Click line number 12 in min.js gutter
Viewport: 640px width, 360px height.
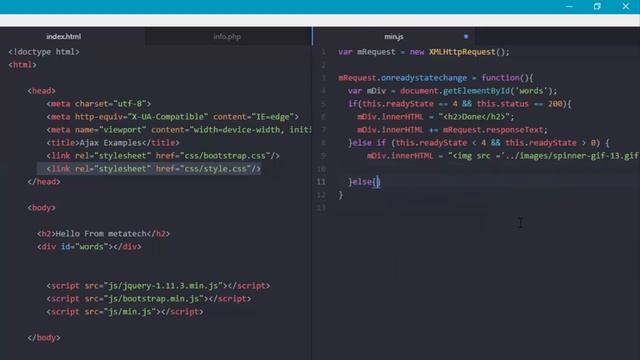321,195
